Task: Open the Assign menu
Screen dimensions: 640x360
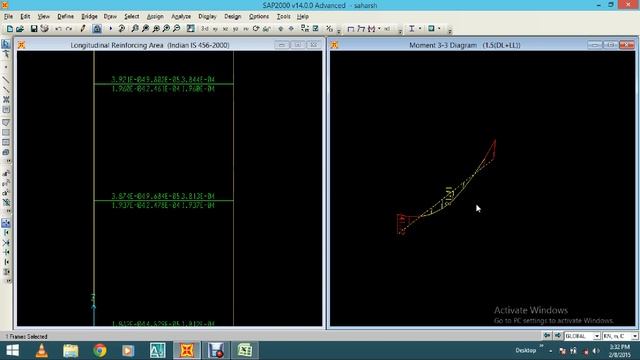Action: [x=155, y=16]
